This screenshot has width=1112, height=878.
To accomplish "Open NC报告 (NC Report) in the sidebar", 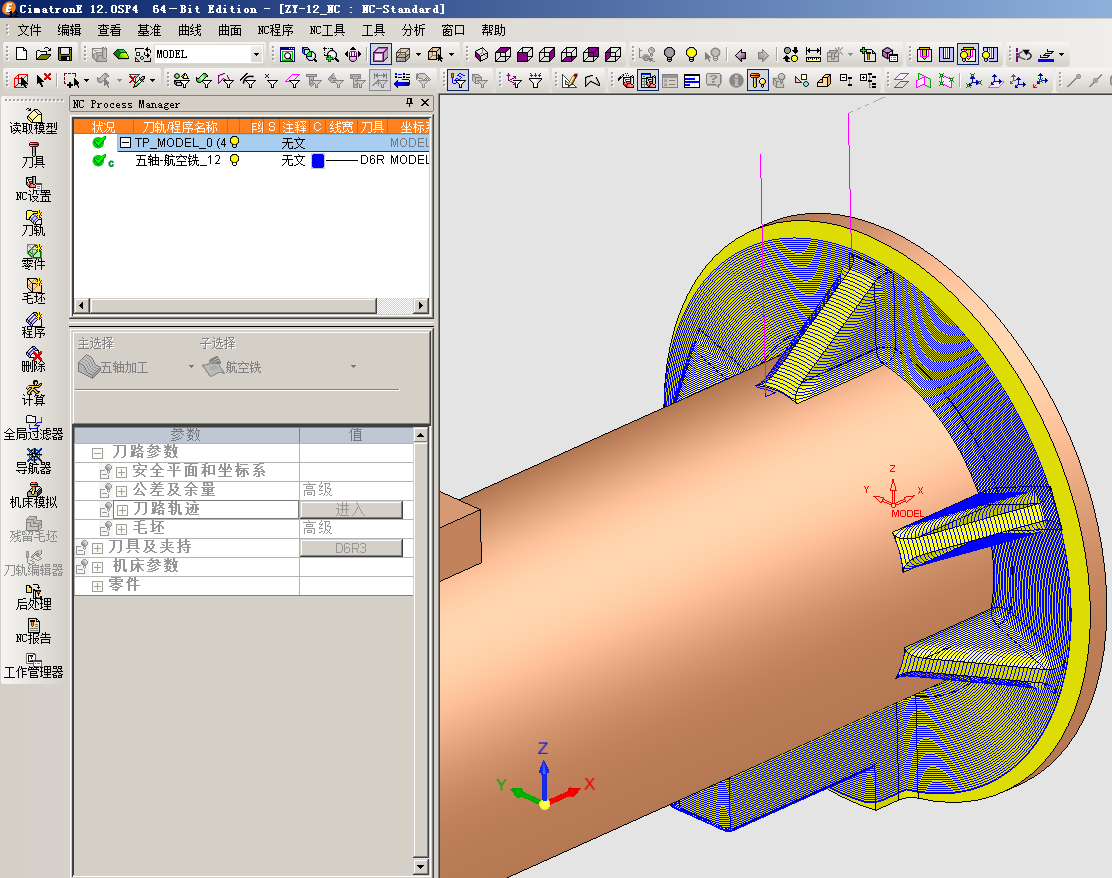I will pyautogui.click(x=33, y=632).
